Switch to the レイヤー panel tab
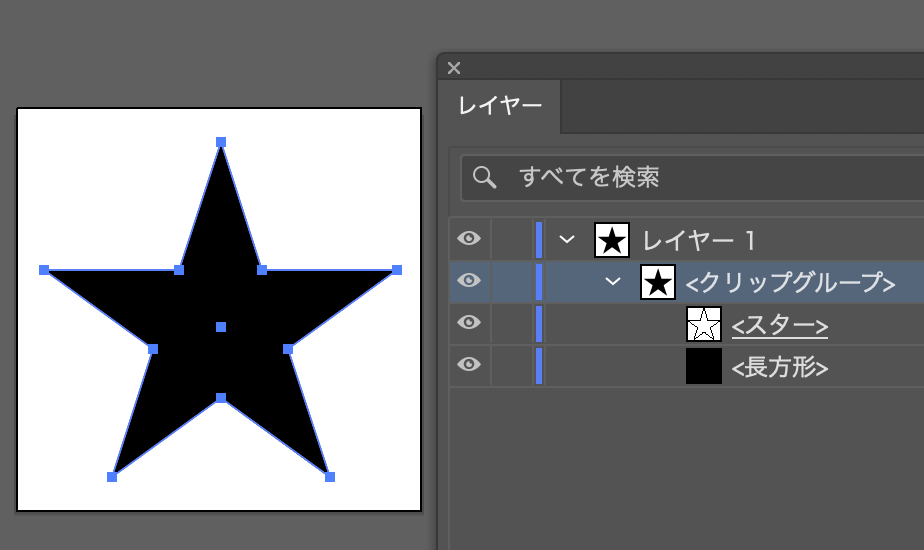Viewport: 924px width, 550px height. click(x=500, y=106)
